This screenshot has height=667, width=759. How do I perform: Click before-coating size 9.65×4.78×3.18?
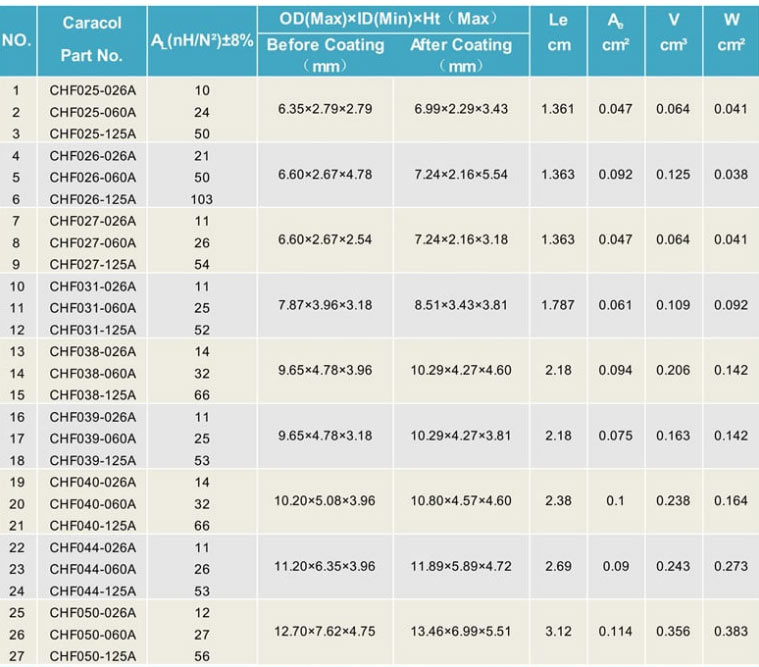[x=325, y=436]
